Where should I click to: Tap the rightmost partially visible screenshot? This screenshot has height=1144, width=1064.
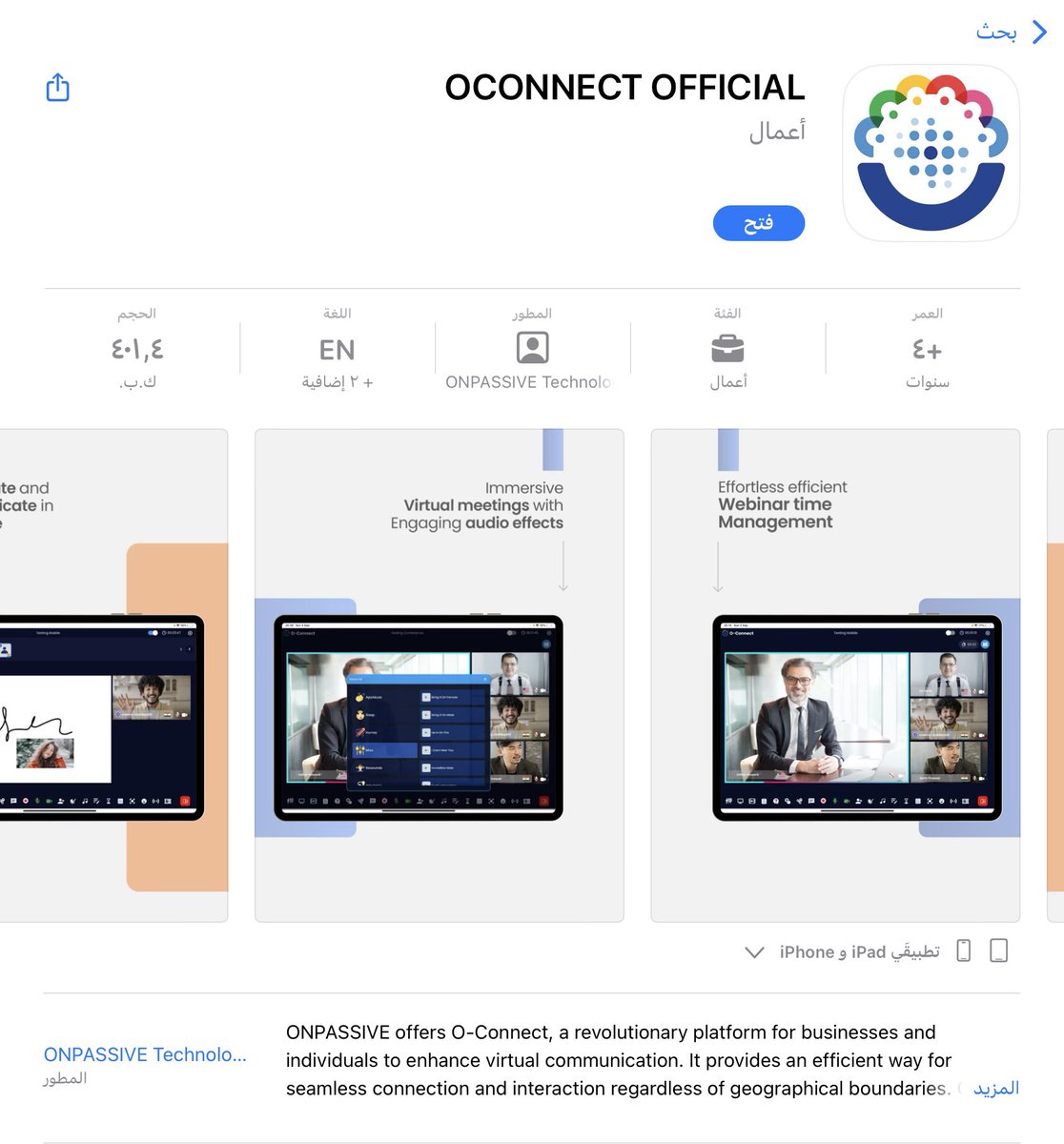(1054, 675)
